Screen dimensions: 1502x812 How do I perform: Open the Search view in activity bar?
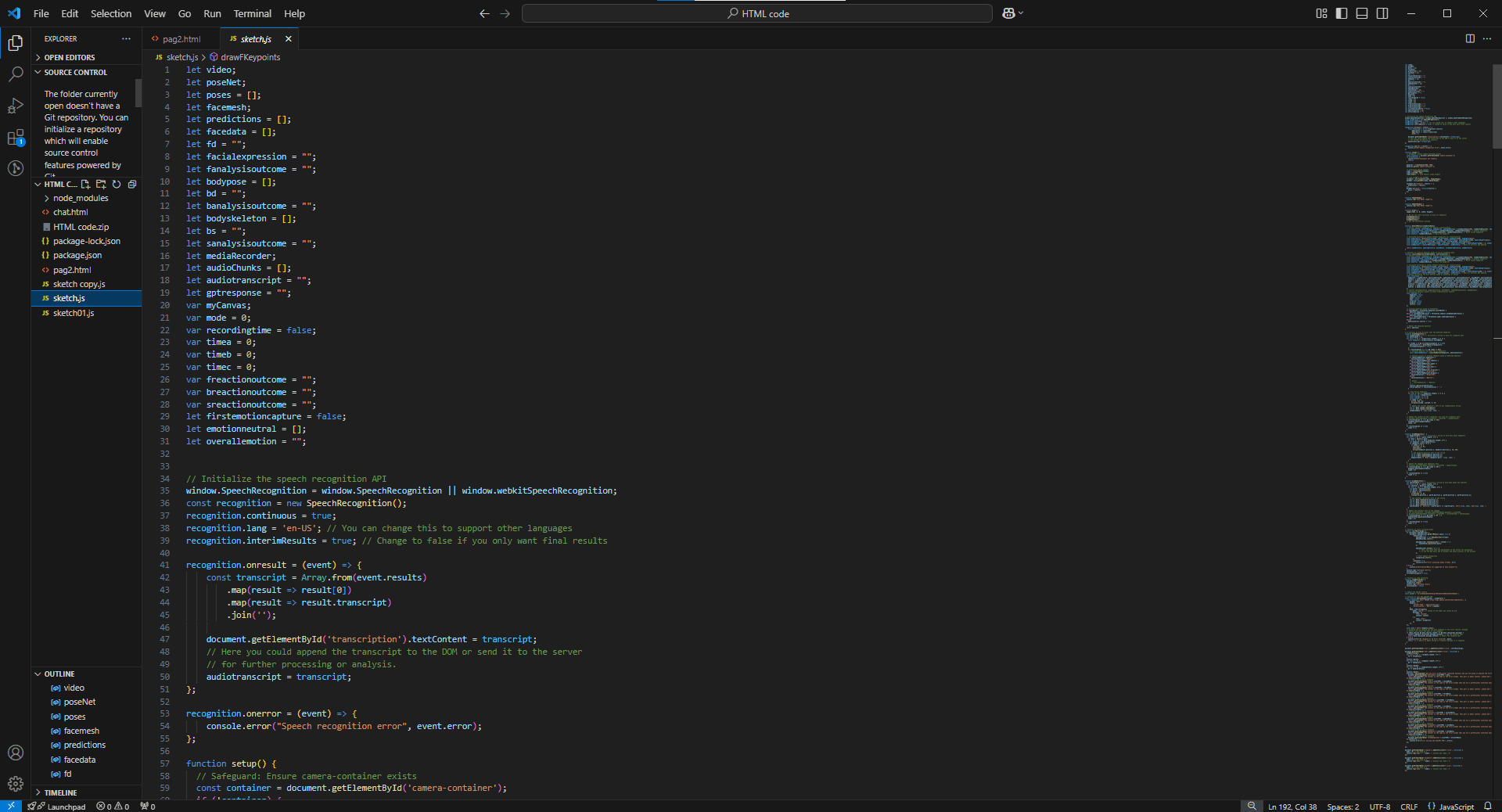coord(15,74)
